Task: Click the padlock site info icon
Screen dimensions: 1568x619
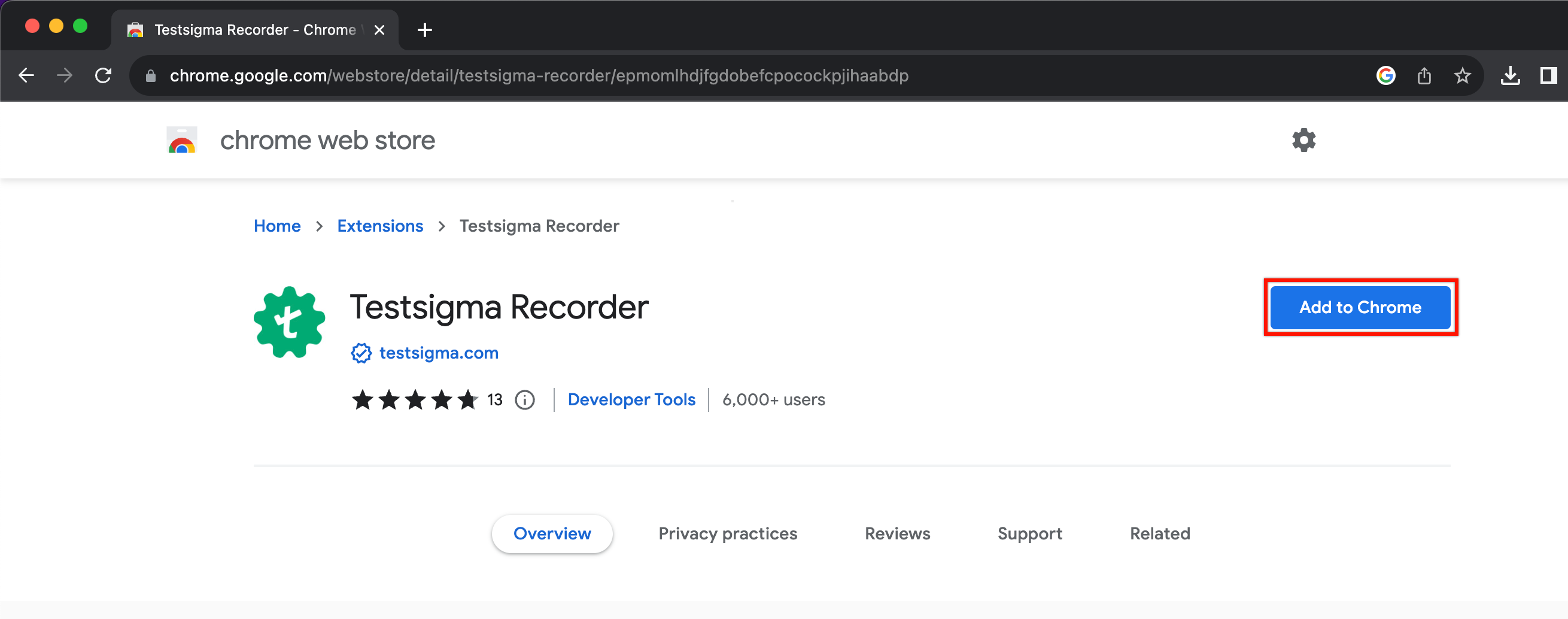Action: pyautogui.click(x=150, y=75)
